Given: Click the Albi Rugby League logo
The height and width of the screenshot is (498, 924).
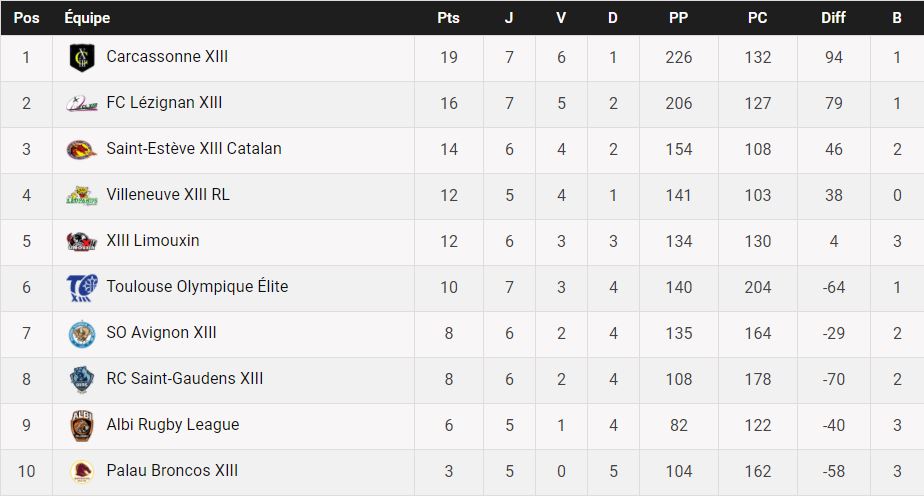Looking at the screenshot, I should pos(81,426).
